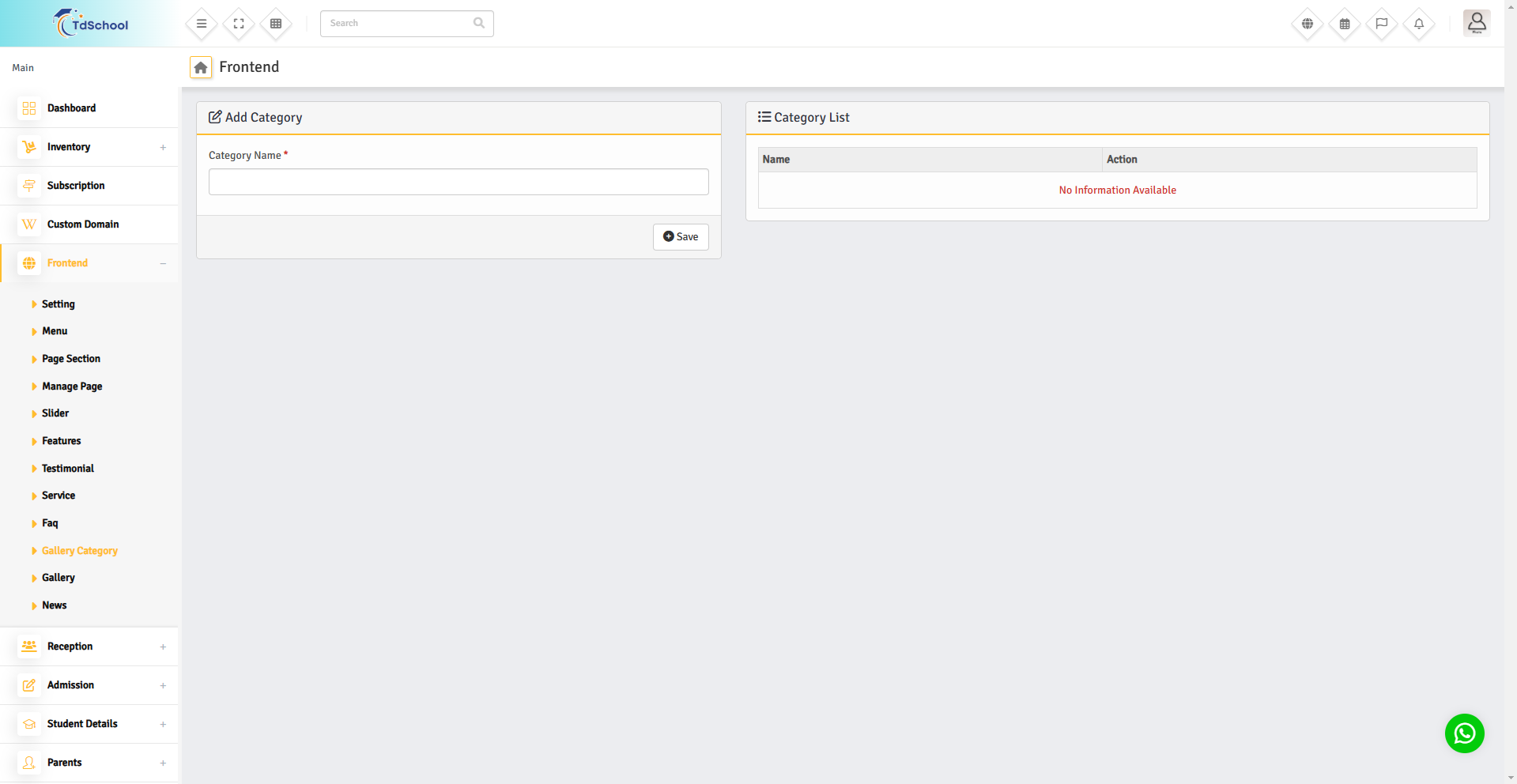Image resolution: width=1517 pixels, height=784 pixels.
Task: Open Page Section under Frontend
Action: pyautogui.click(x=71, y=359)
